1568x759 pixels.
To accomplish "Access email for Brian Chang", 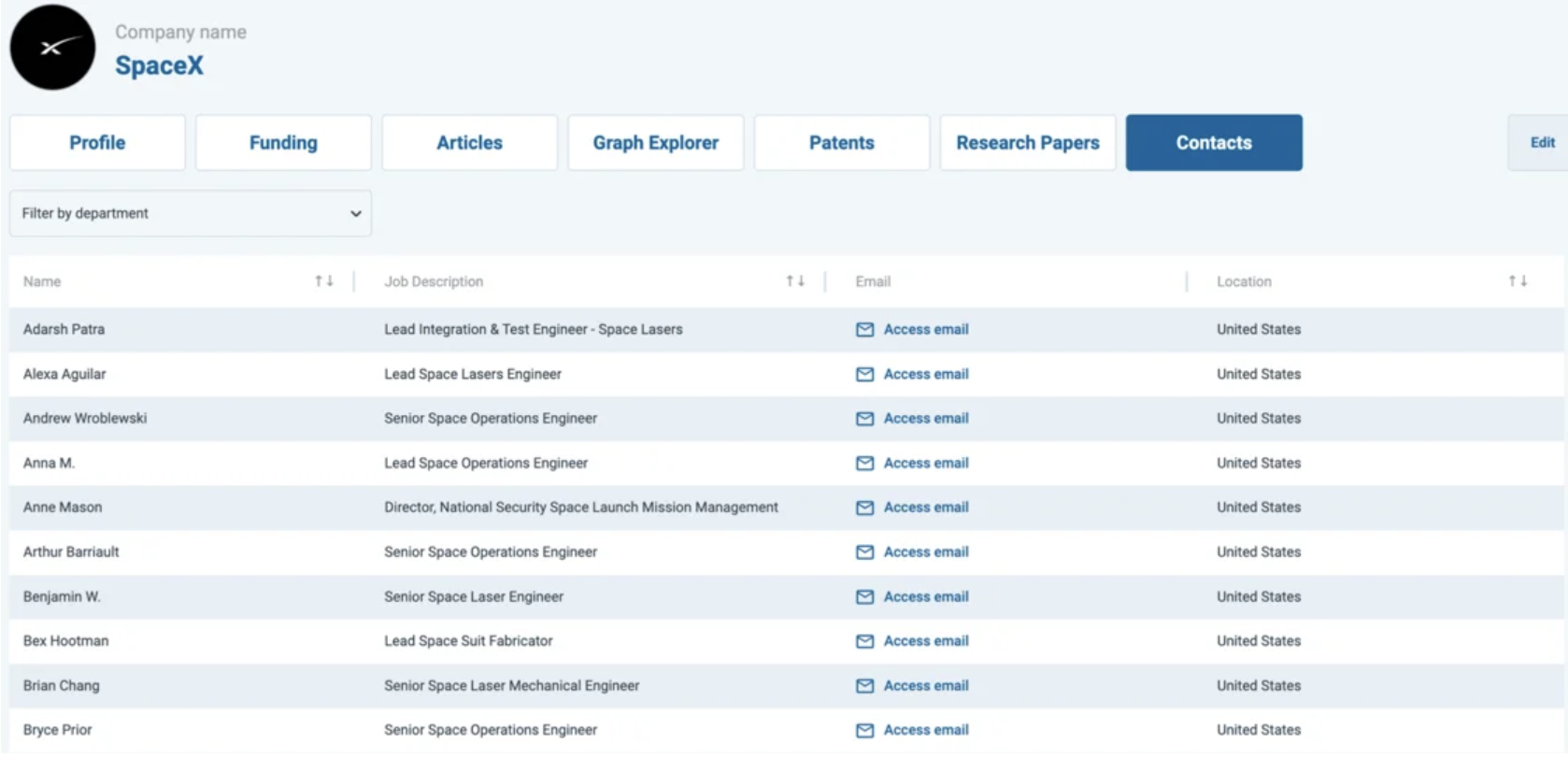I will point(926,686).
